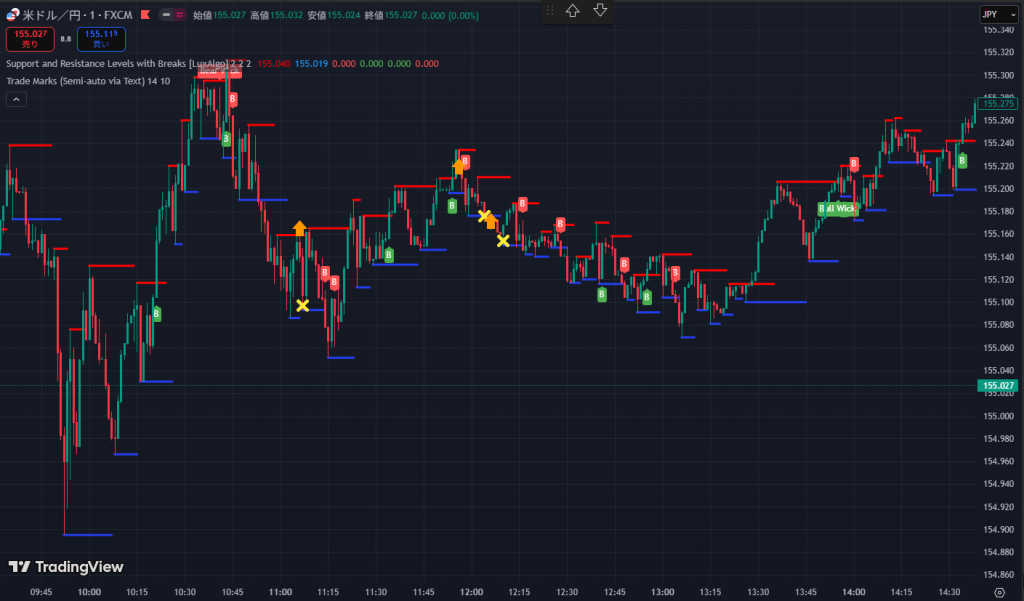This screenshot has height=601, width=1024.
Task: Click the 155.027 current price label
Action: coord(998,385)
